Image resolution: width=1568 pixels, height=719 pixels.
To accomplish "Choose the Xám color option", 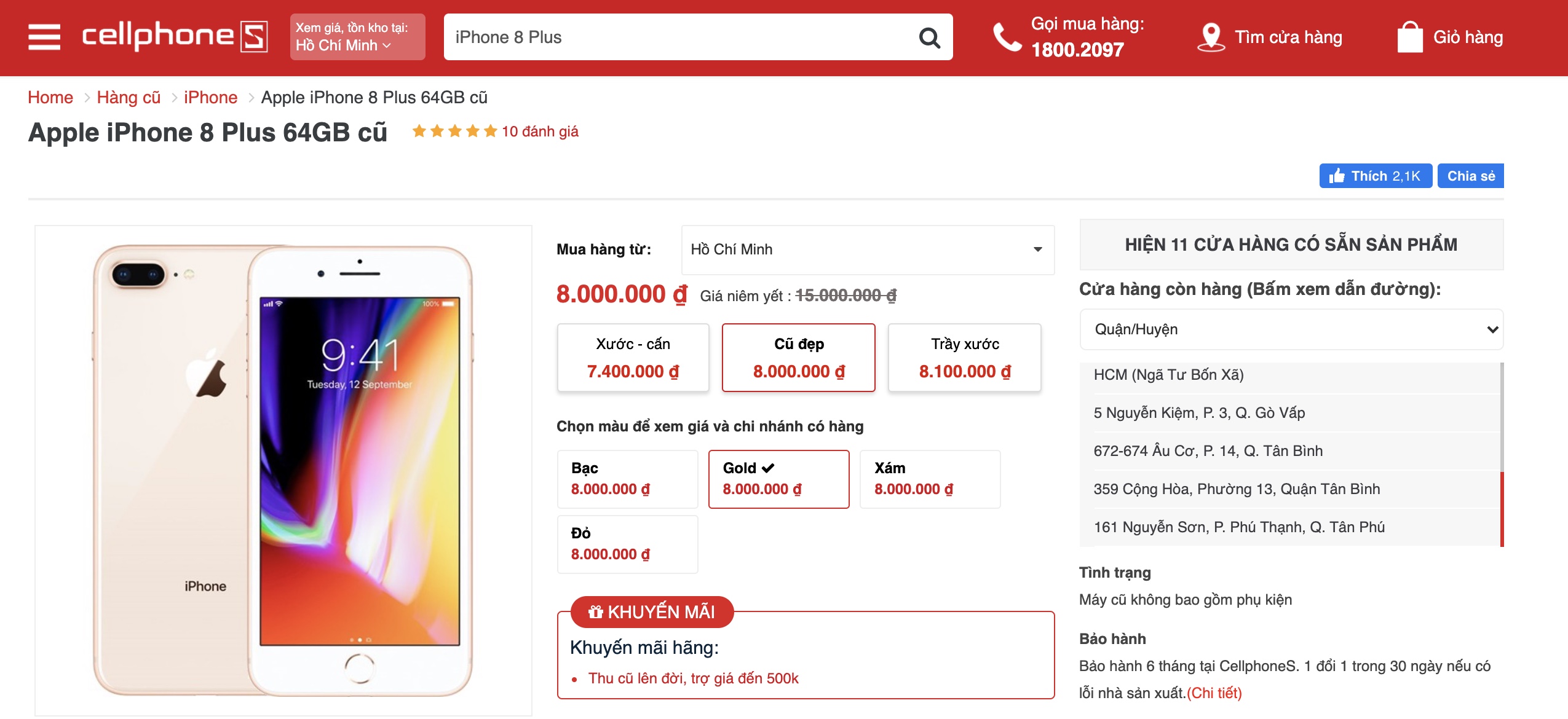I will (930, 479).
